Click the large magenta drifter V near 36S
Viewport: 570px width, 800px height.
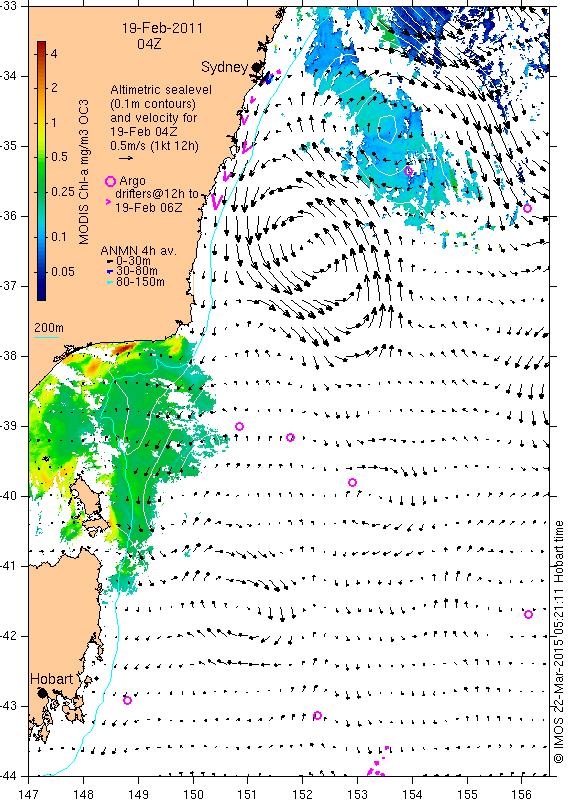click(x=217, y=202)
